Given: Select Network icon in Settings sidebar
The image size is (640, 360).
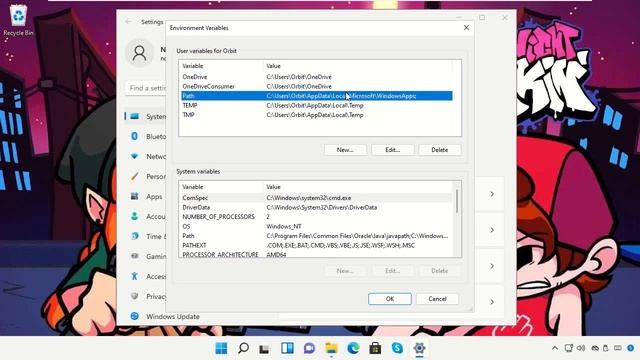Looking at the screenshot, I should pos(134,156).
